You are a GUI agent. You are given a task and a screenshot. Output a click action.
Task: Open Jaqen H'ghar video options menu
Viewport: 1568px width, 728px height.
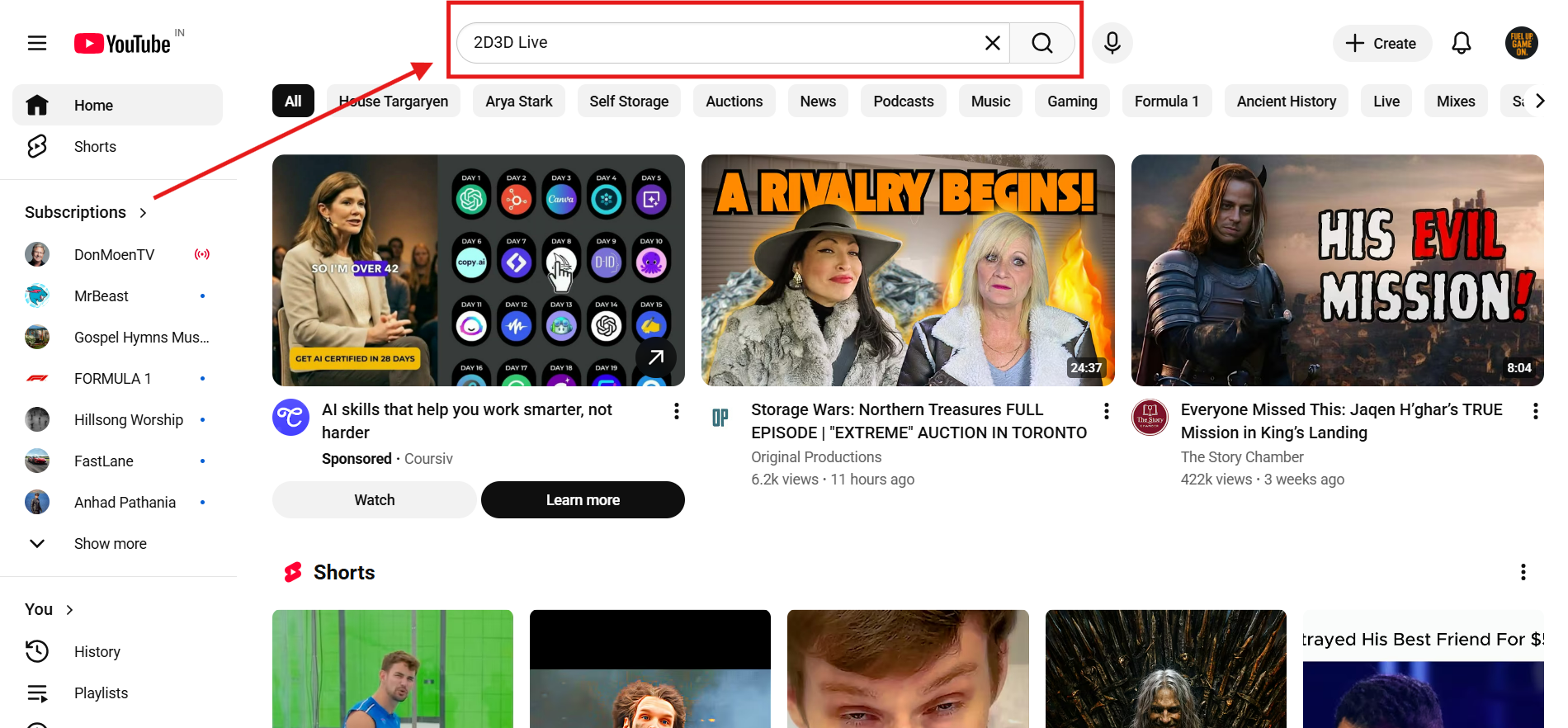(1536, 411)
